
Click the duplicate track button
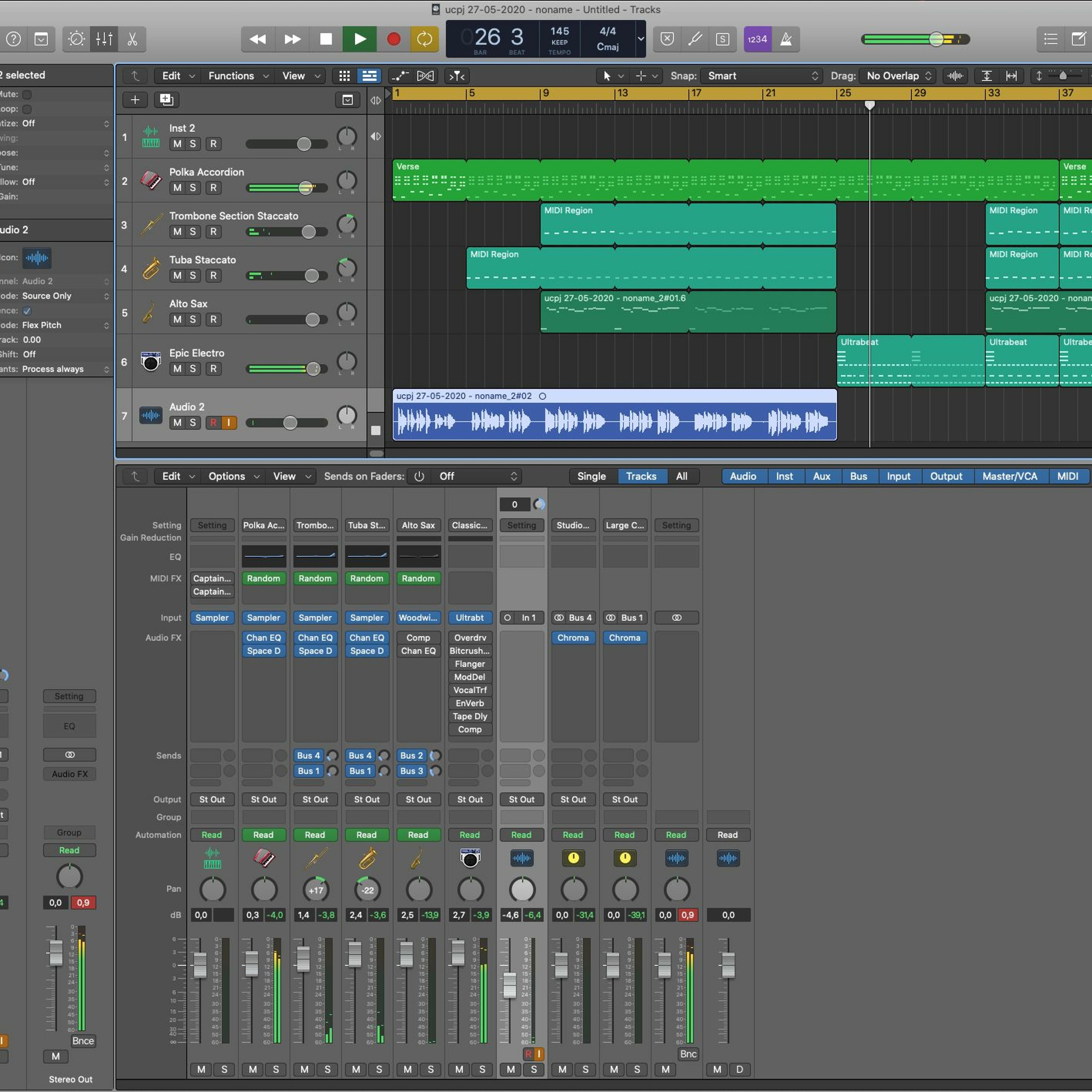coord(166,100)
